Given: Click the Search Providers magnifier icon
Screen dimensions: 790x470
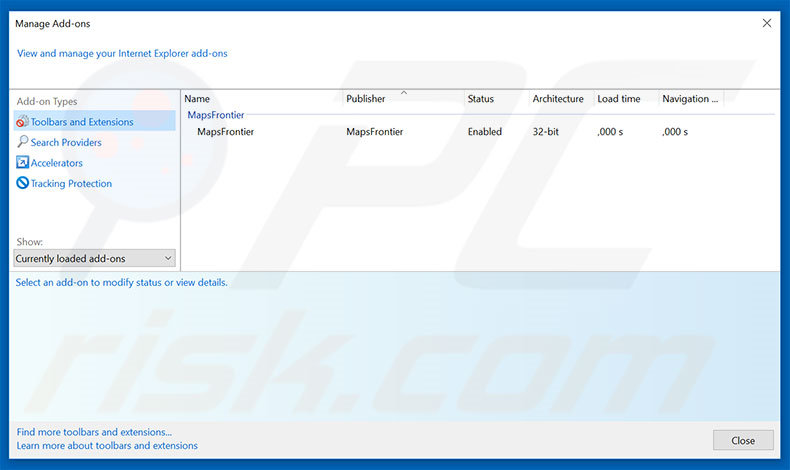Looking at the screenshot, I should 22,142.
